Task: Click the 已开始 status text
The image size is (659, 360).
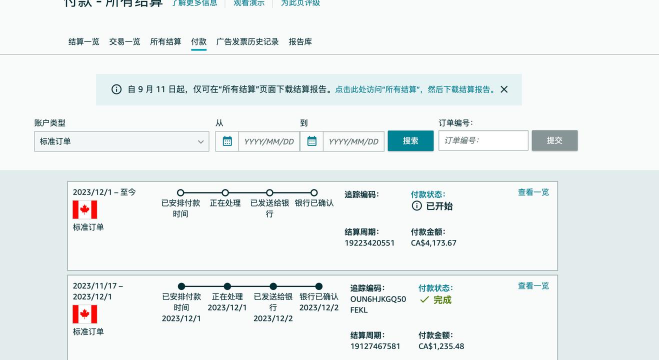Action: (439, 206)
